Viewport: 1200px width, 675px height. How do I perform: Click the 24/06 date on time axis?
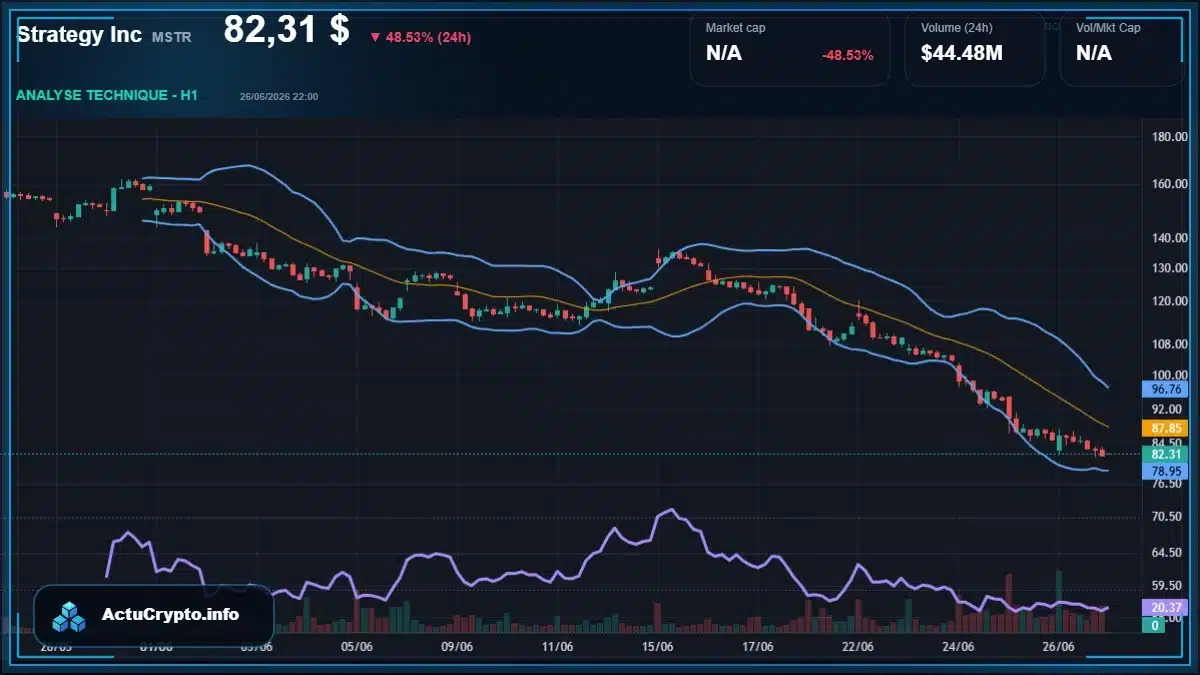pyautogui.click(x=958, y=647)
